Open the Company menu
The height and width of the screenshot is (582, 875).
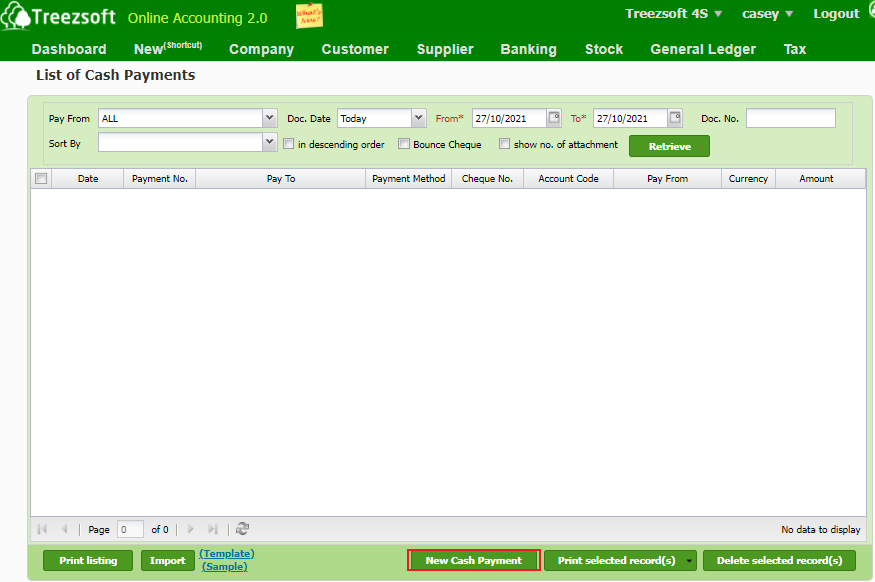click(x=261, y=49)
